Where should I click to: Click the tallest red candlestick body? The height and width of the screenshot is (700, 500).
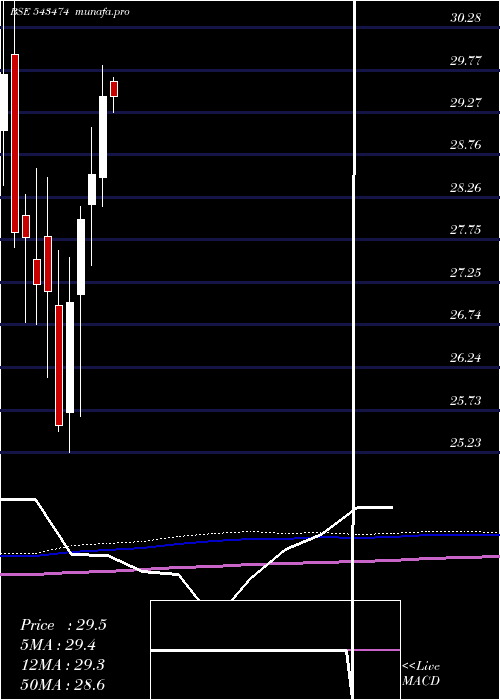(x=15, y=143)
